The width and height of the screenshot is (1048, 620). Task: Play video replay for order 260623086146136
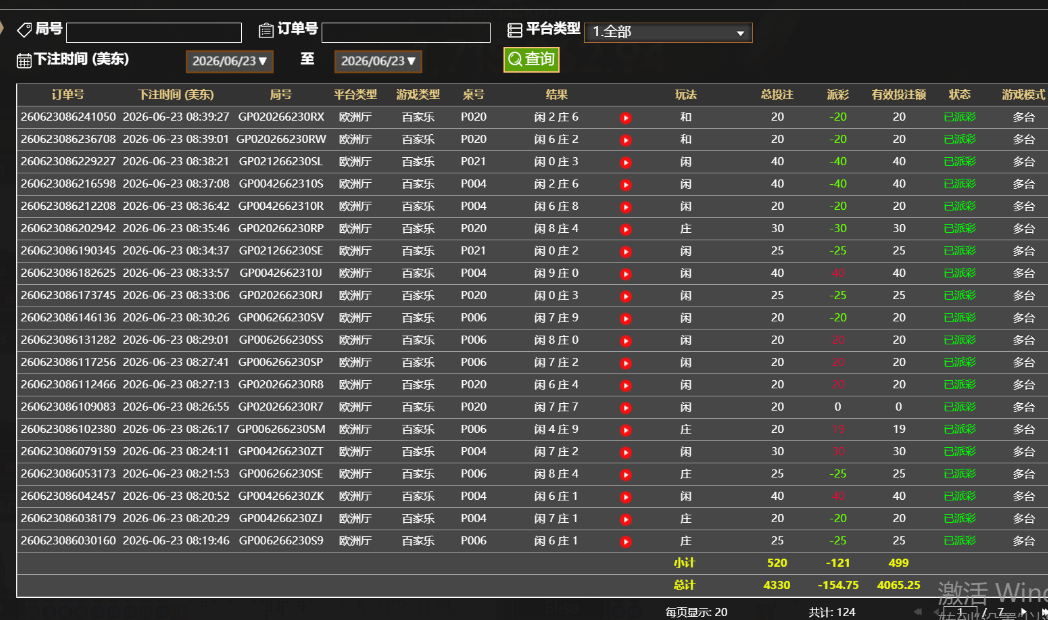click(626, 319)
